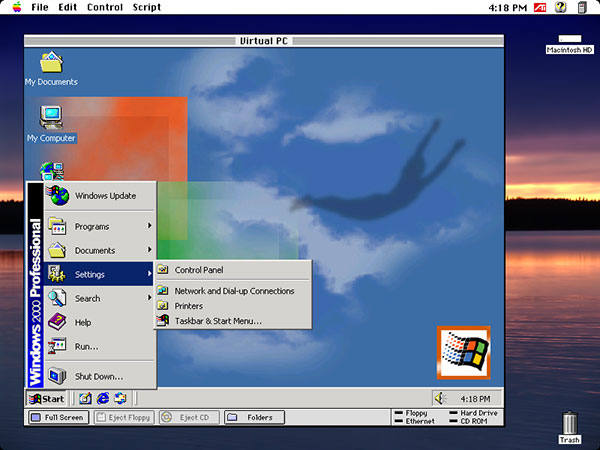Expand the Documents submenu
Screen dimensions: 600x450
pos(99,250)
